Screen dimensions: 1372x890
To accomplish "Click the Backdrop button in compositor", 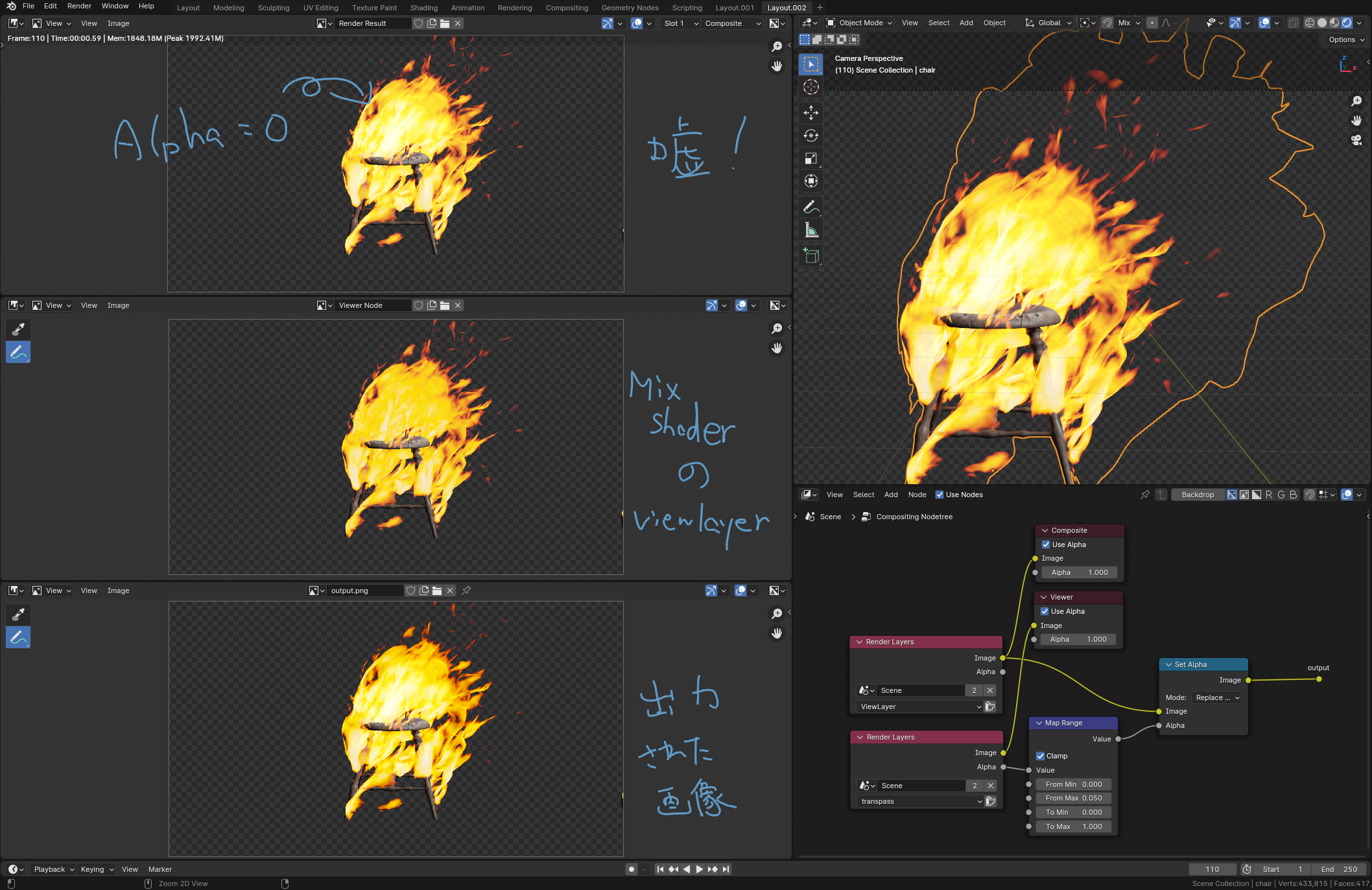I will [x=1197, y=495].
